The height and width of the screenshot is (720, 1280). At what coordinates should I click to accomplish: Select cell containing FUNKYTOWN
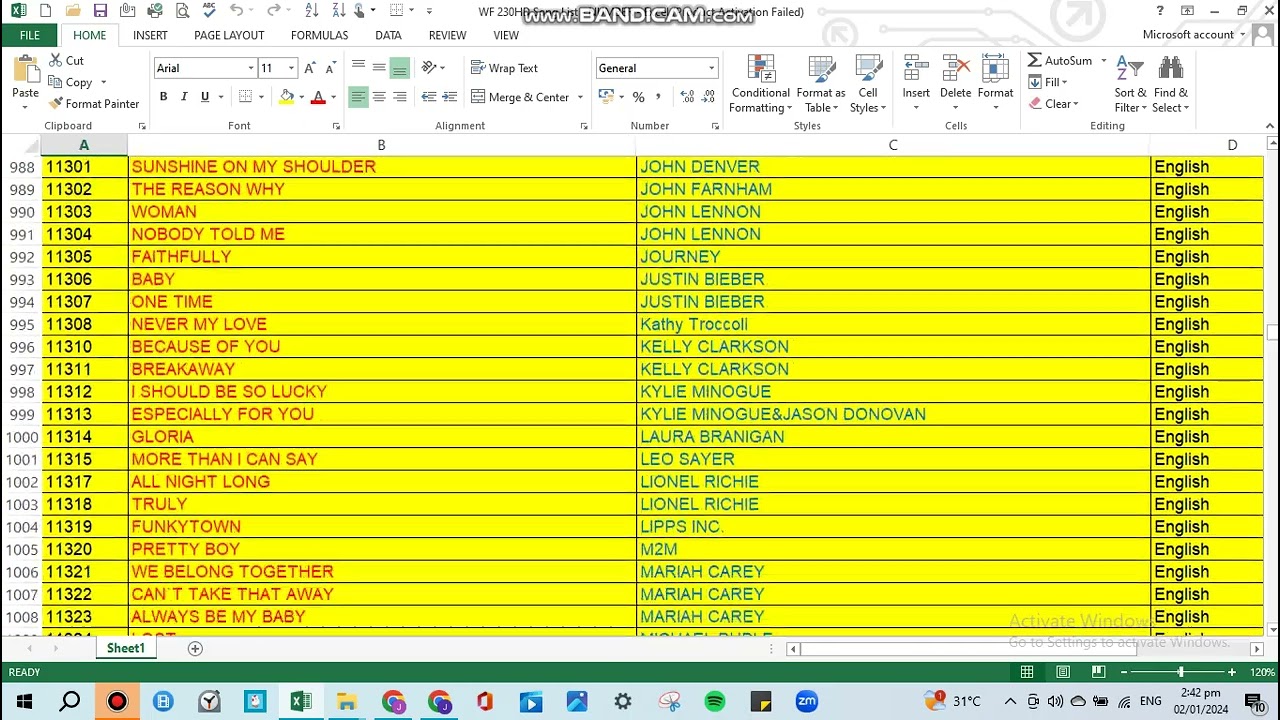pos(381,527)
